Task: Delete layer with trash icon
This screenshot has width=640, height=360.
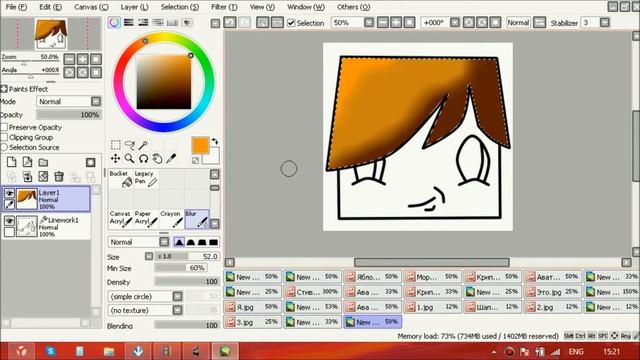Action: click(59, 176)
